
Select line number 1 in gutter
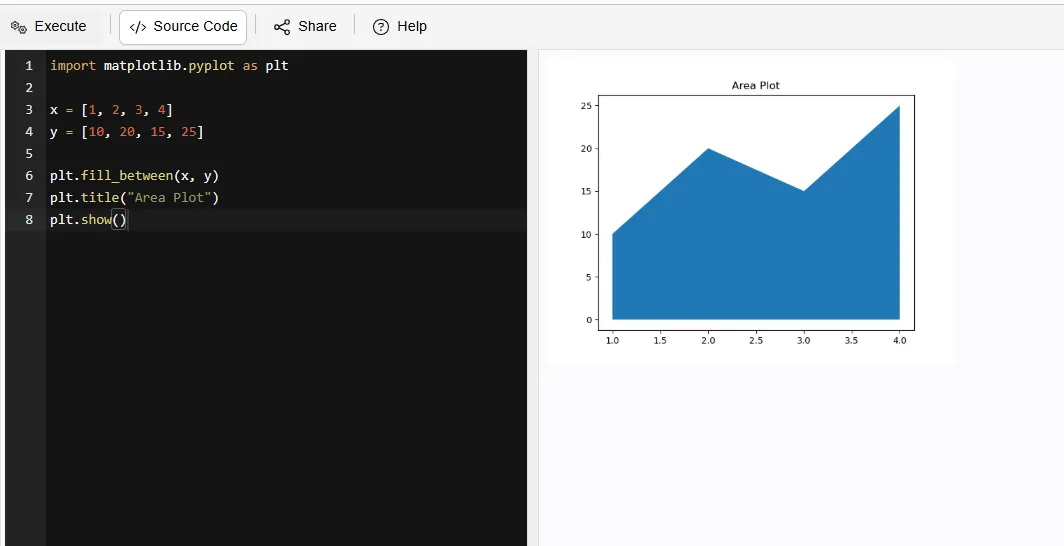click(28, 66)
